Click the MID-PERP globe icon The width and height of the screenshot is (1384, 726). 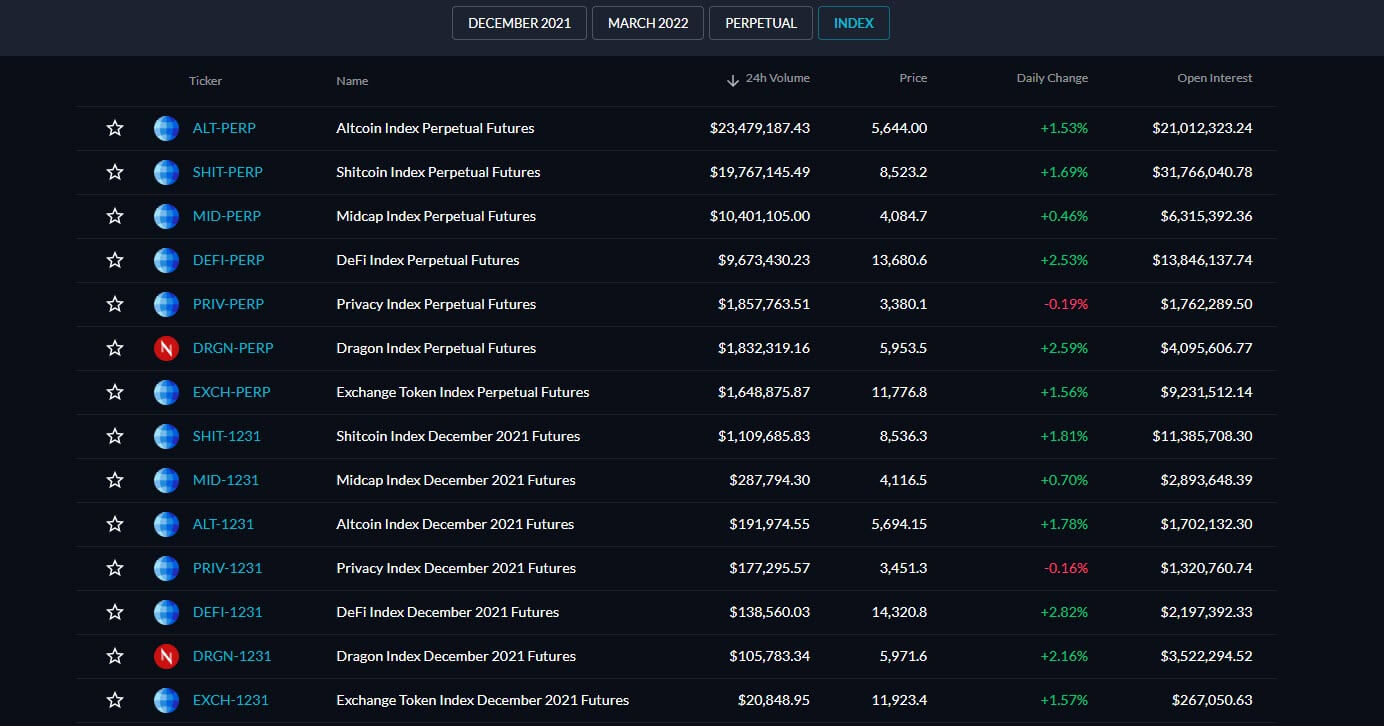[x=166, y=216]
